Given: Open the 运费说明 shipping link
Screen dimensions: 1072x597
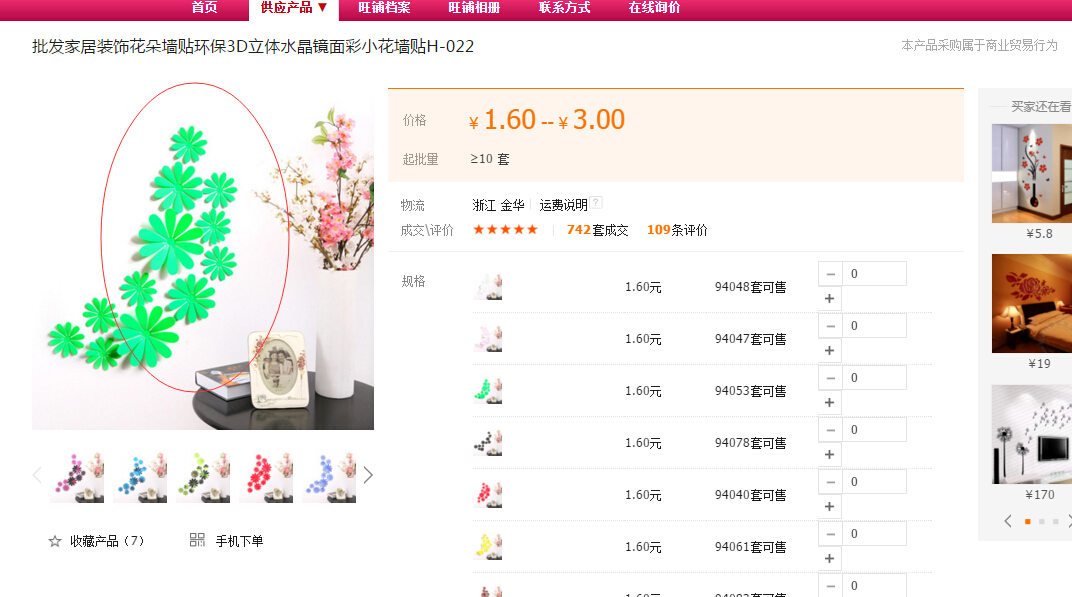Looking at the screenshot, I should (563, 204).
